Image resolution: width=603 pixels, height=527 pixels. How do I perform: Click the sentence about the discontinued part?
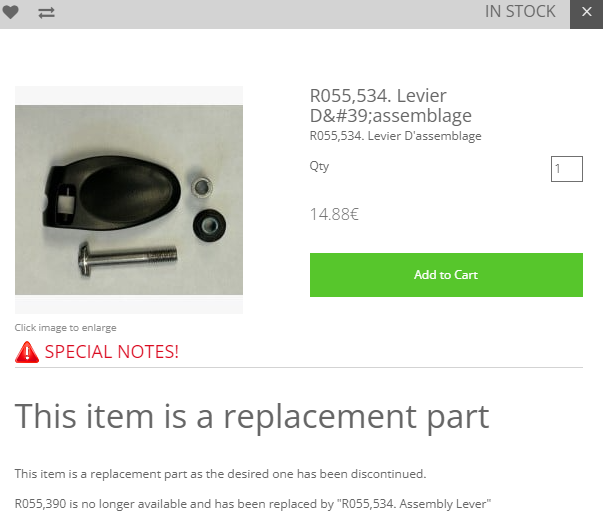coord(220,474)
